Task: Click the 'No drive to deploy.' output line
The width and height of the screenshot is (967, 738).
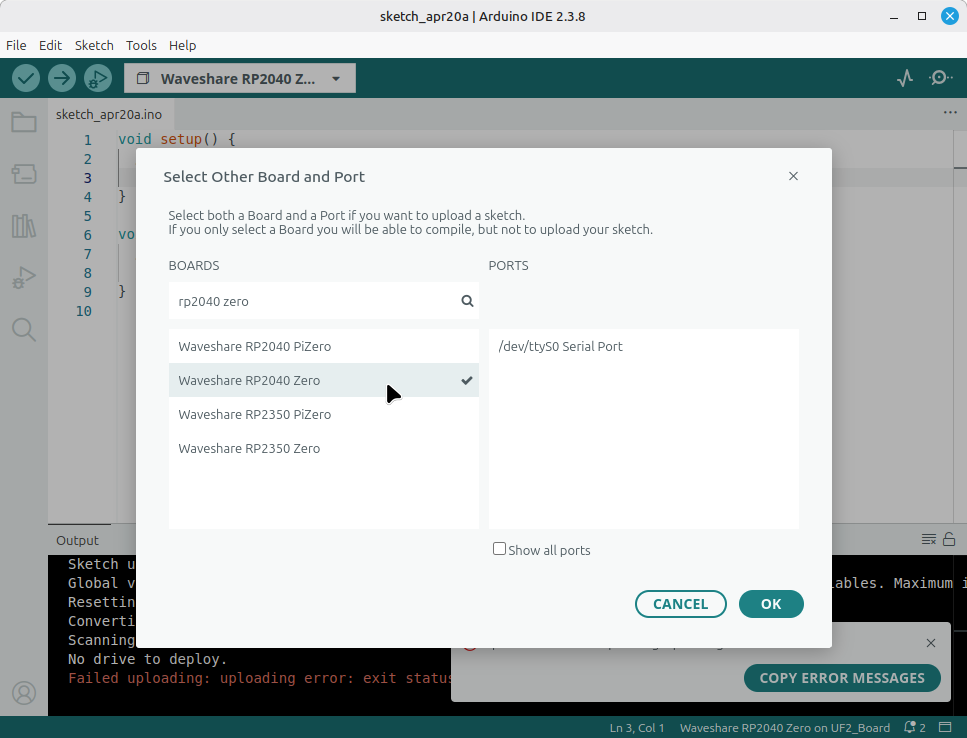Action: click(x=147, y=659)
